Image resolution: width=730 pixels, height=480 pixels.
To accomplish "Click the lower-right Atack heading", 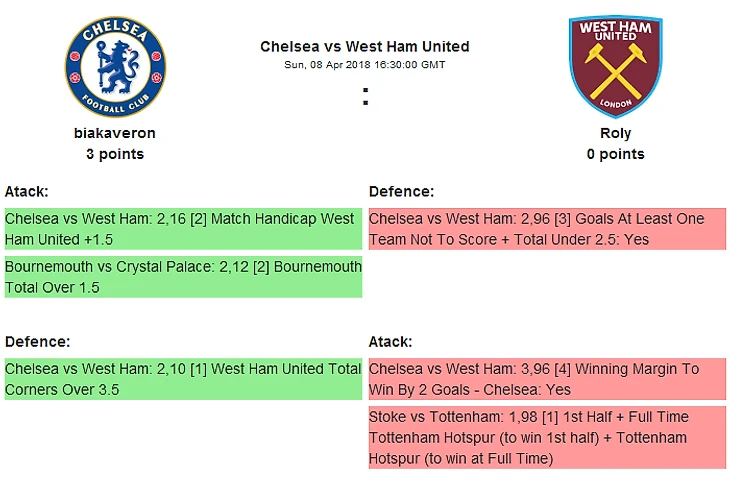I will pos(390,341).
